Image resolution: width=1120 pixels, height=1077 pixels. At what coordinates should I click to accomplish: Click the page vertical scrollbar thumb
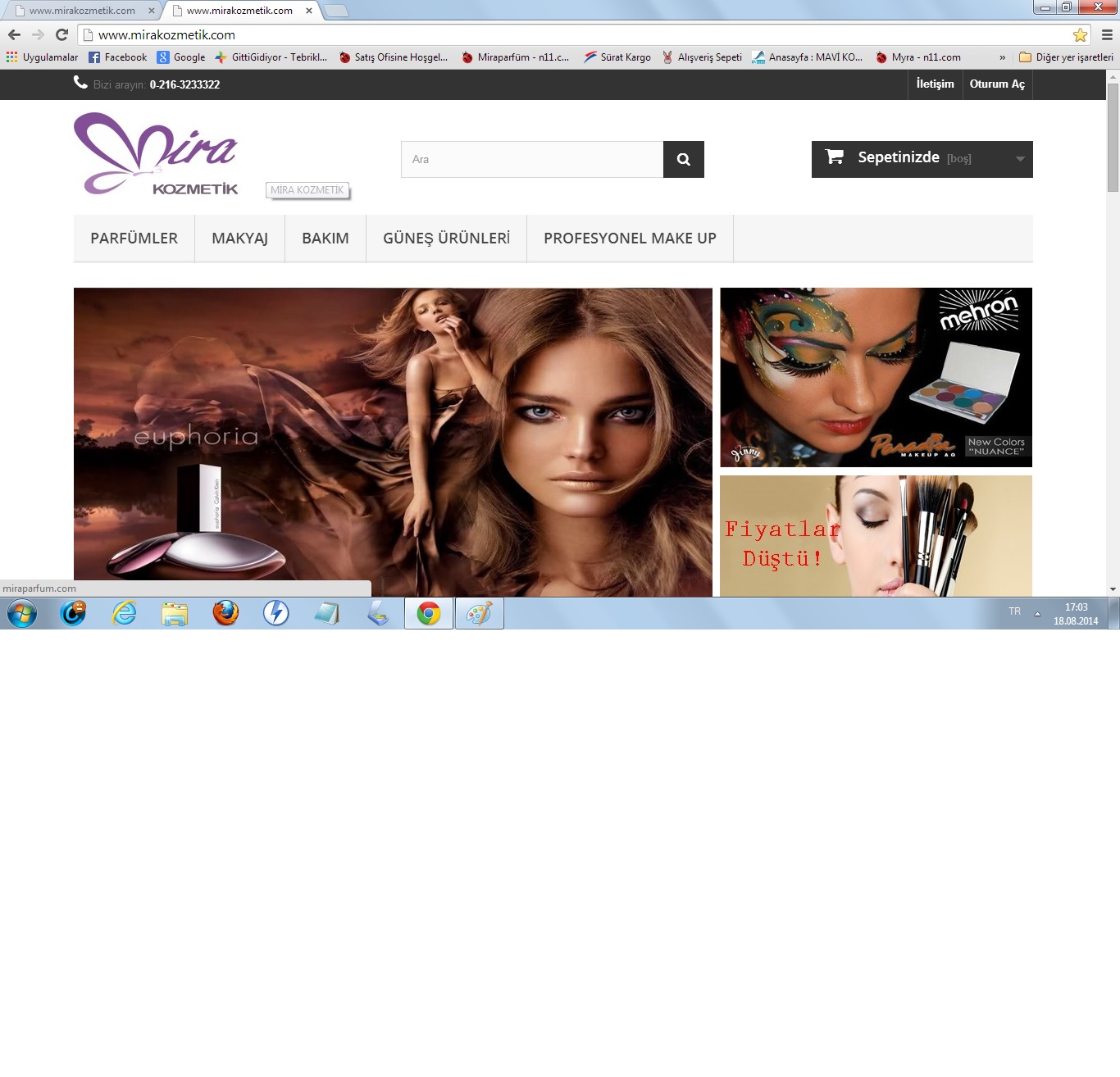[1113, 137]
